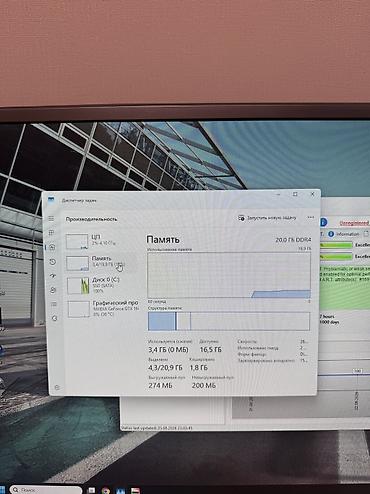This screenshot has height=494, width=370.
Task: Select the Память (Memory) performance item
Action: (x=101, y=262)
